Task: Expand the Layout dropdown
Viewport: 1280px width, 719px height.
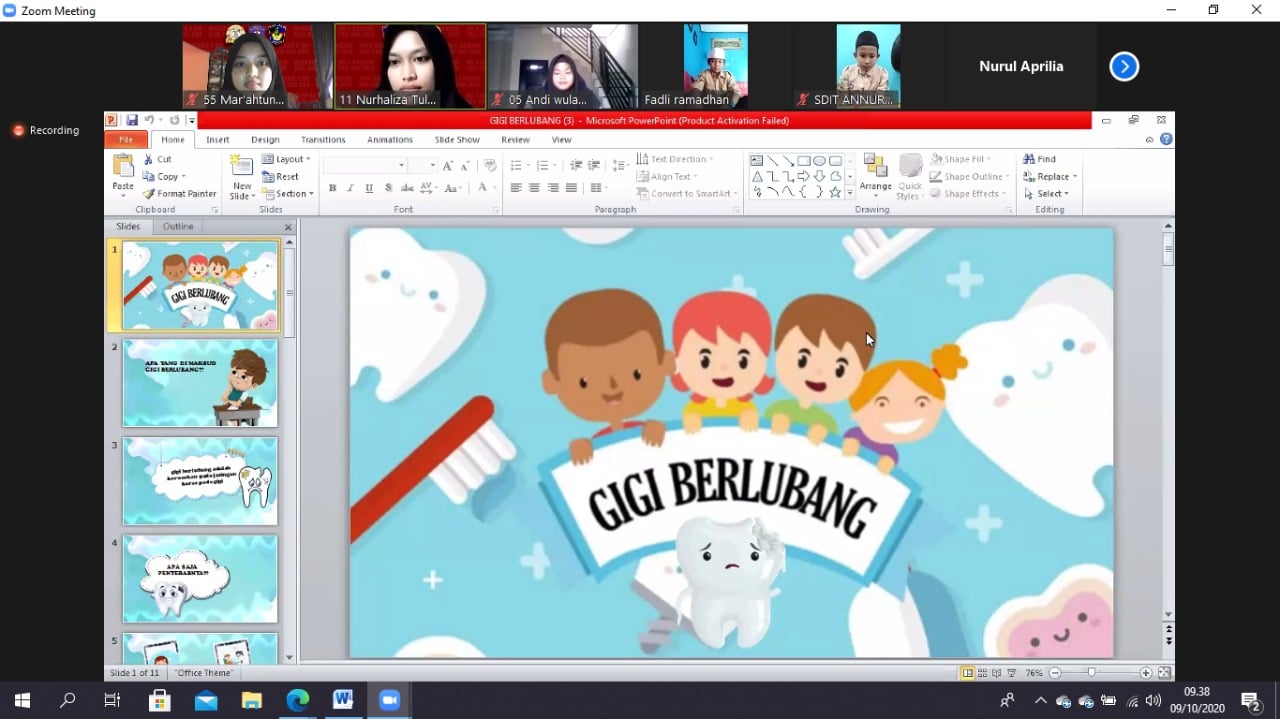Action: click(287, 159)
